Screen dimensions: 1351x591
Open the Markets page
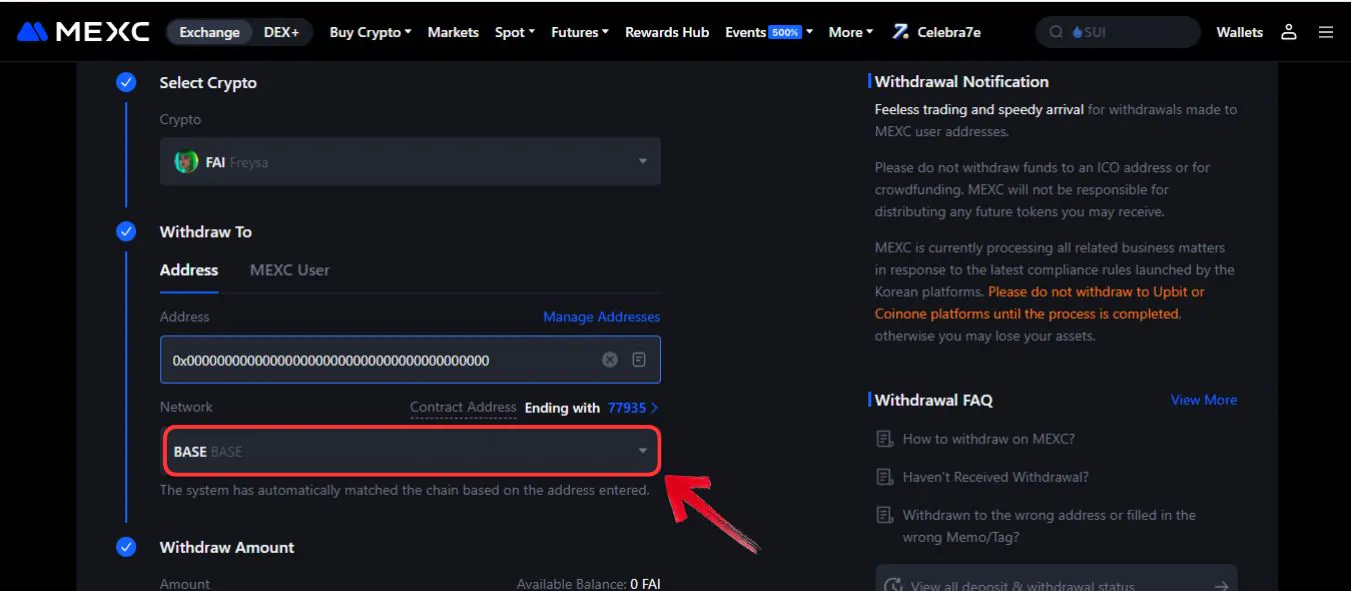[453, 32]
